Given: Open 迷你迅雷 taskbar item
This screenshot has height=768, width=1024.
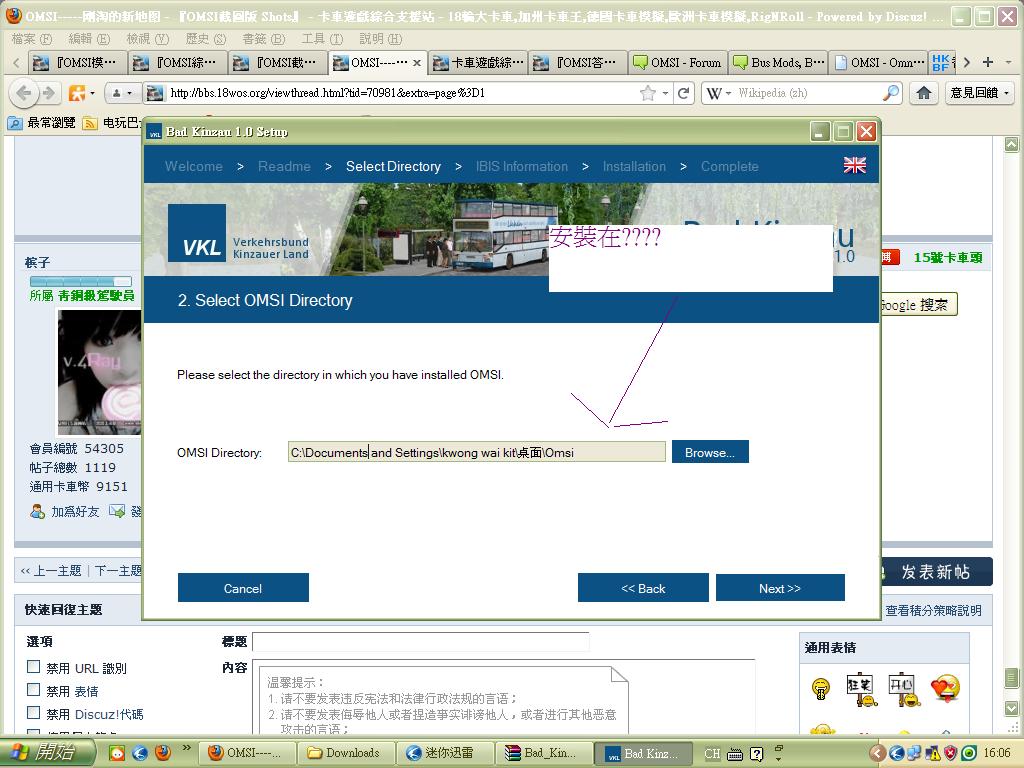Looking at the screenshot, I should pyautogui.click(x=445, y=753).
